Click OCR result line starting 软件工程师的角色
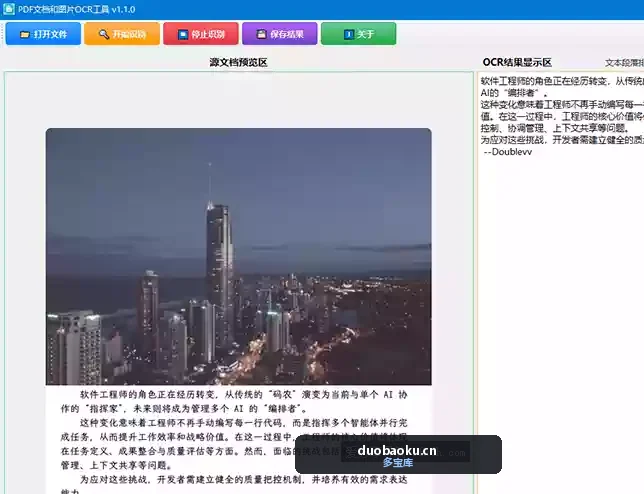 [x=562, y=81]
